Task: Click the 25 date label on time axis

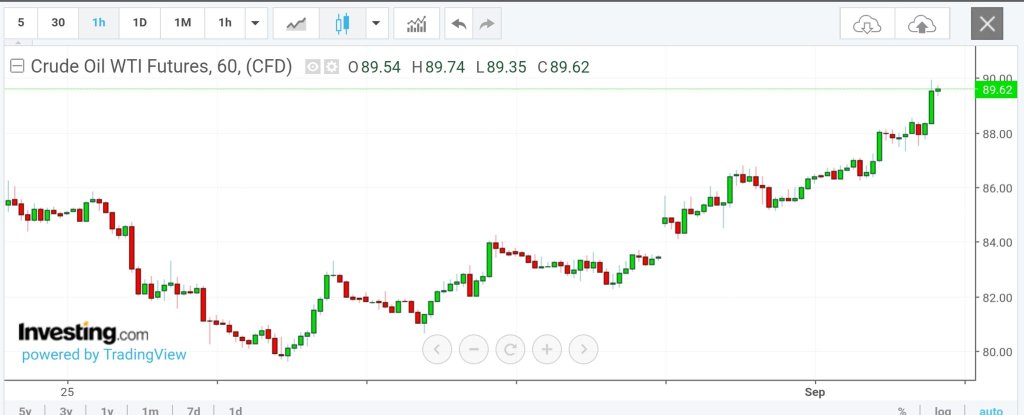Action: [x=68, y=392]
